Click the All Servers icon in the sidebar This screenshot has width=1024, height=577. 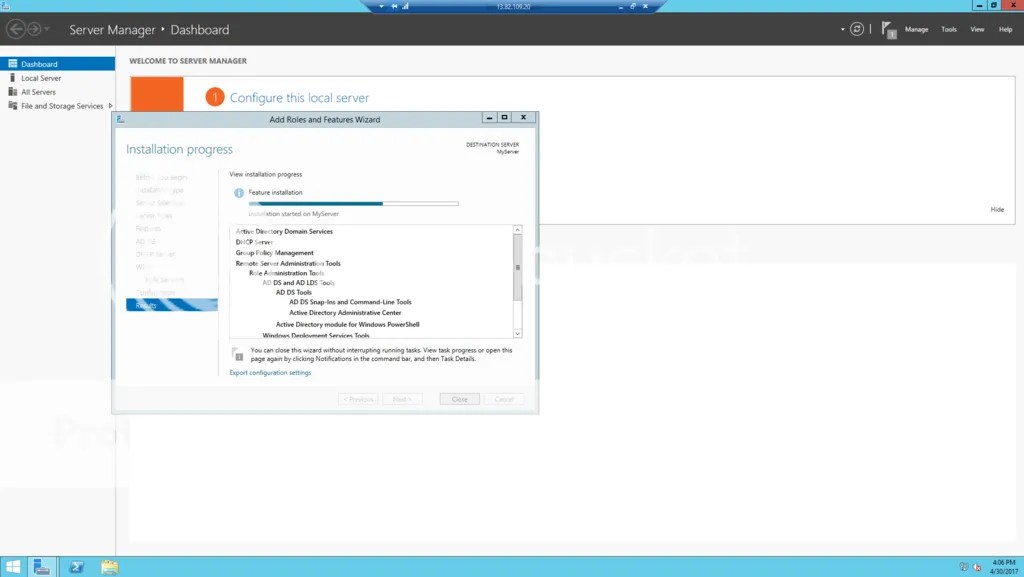[12, 92]
